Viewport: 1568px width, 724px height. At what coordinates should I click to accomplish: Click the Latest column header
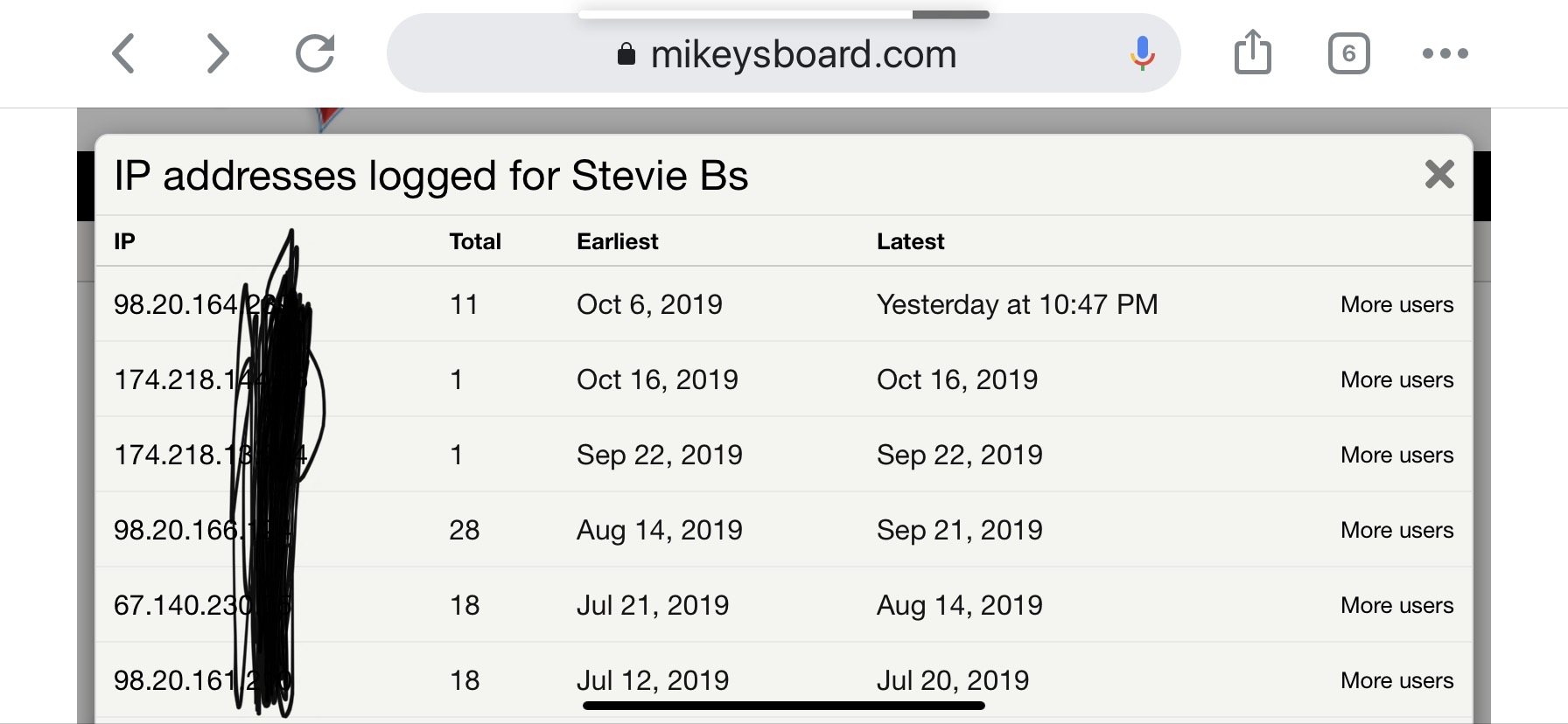[x=910, y=241]
